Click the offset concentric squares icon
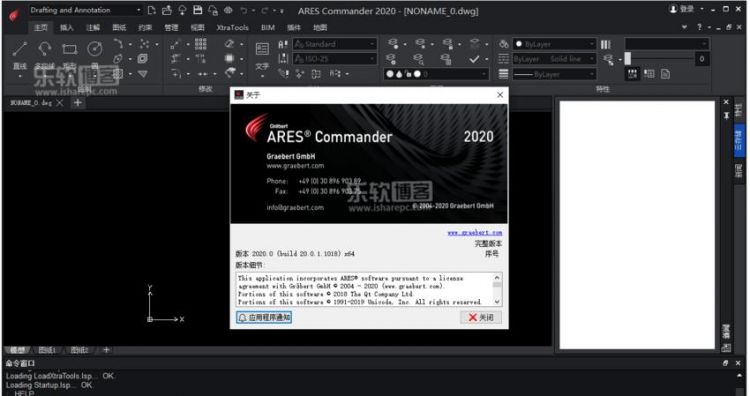Viewport: 750px width, 396px height. (143, 59)
